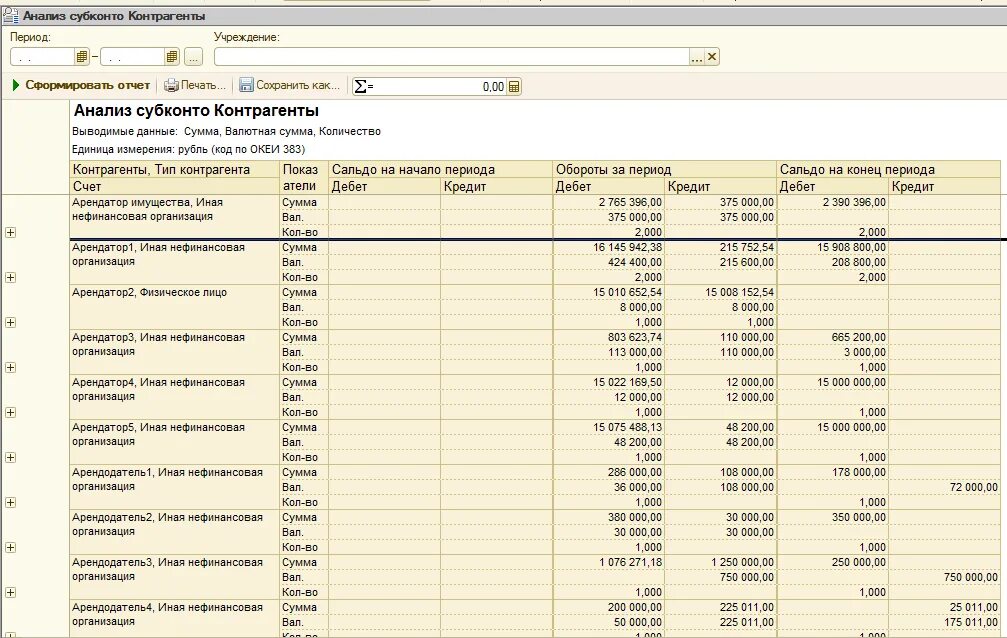Viewport: 1007px width, 638px height.
Task: Click the report window title icon
Action: (x=10, y=15)
